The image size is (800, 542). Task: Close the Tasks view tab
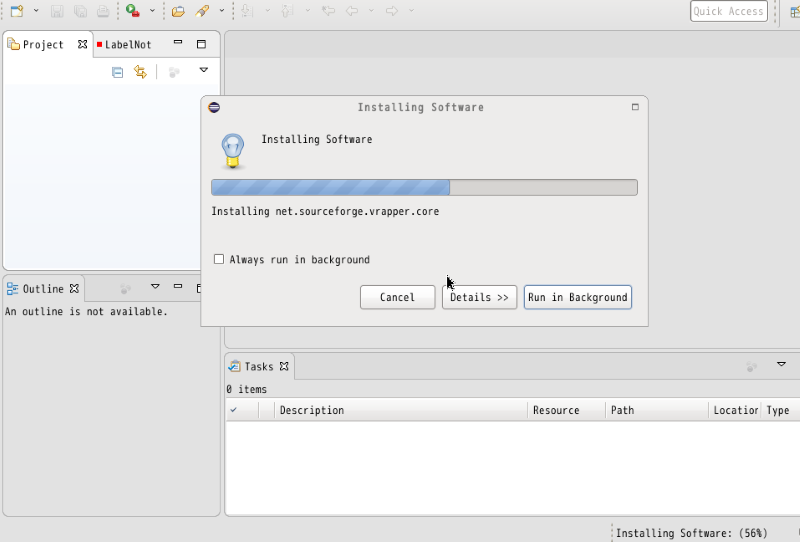pos(284,366)
